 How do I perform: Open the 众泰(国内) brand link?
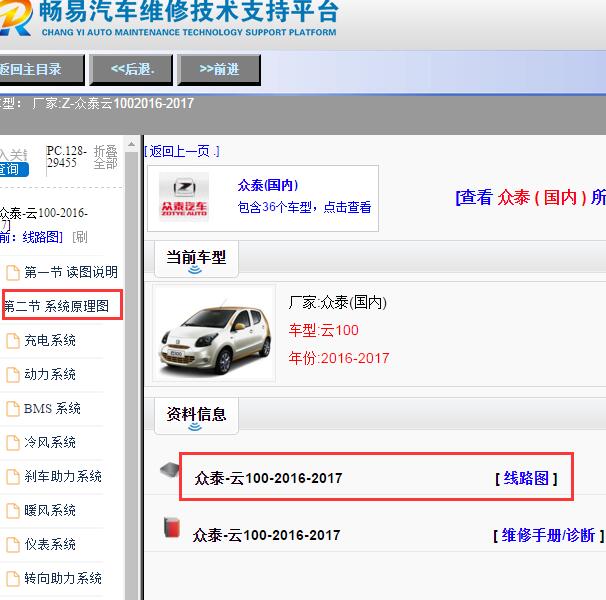(268, 185)
